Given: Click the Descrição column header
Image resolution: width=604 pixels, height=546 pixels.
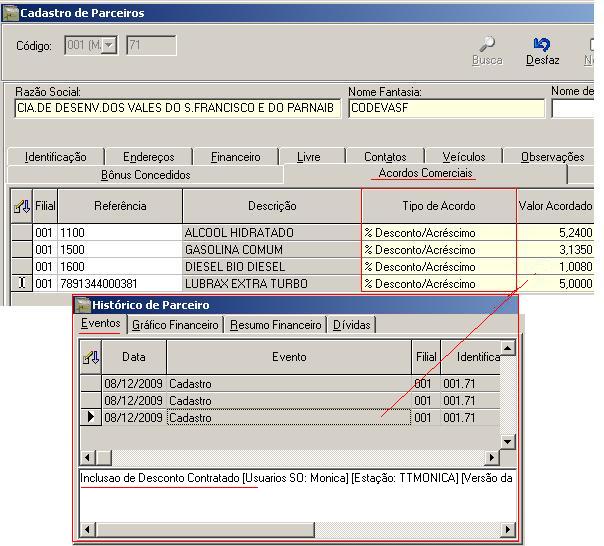Looking at the screenshot, I should (x=272, y=206).
